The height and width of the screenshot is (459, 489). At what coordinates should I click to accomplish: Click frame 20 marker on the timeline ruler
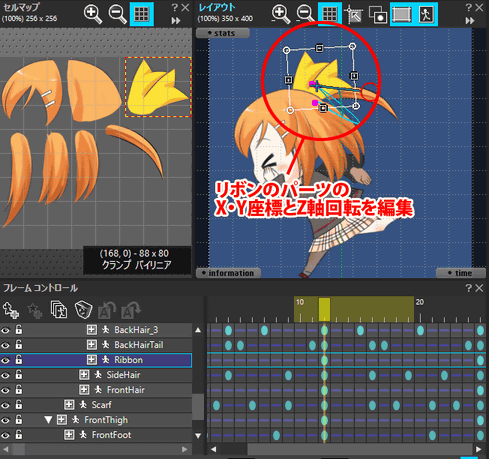(x=420, y=302)
